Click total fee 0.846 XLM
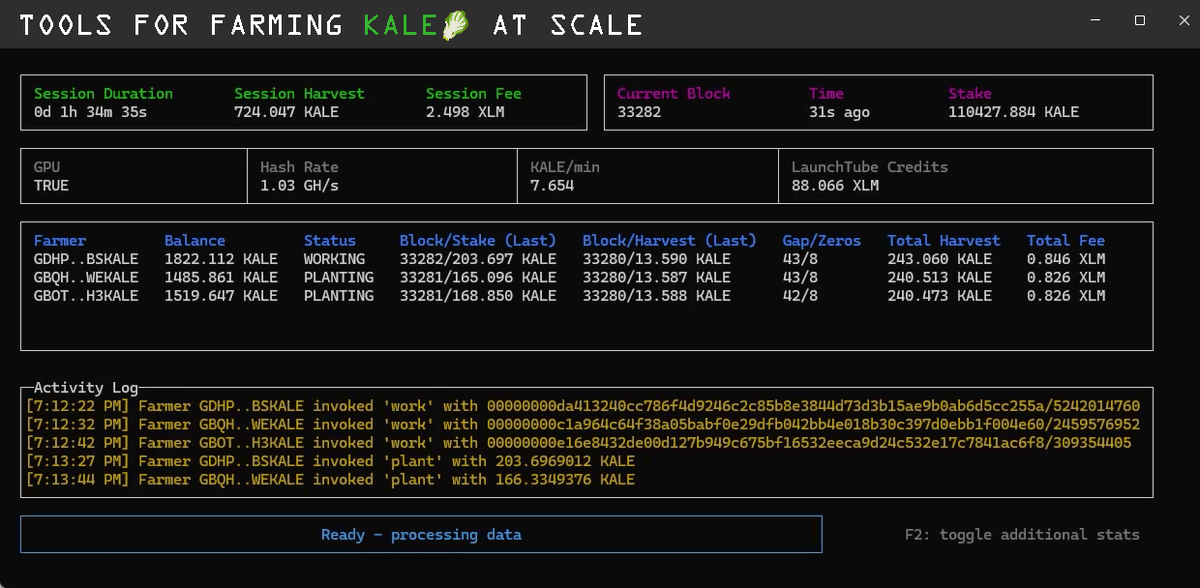1200x588 pixels. (x=1066, y=259)
